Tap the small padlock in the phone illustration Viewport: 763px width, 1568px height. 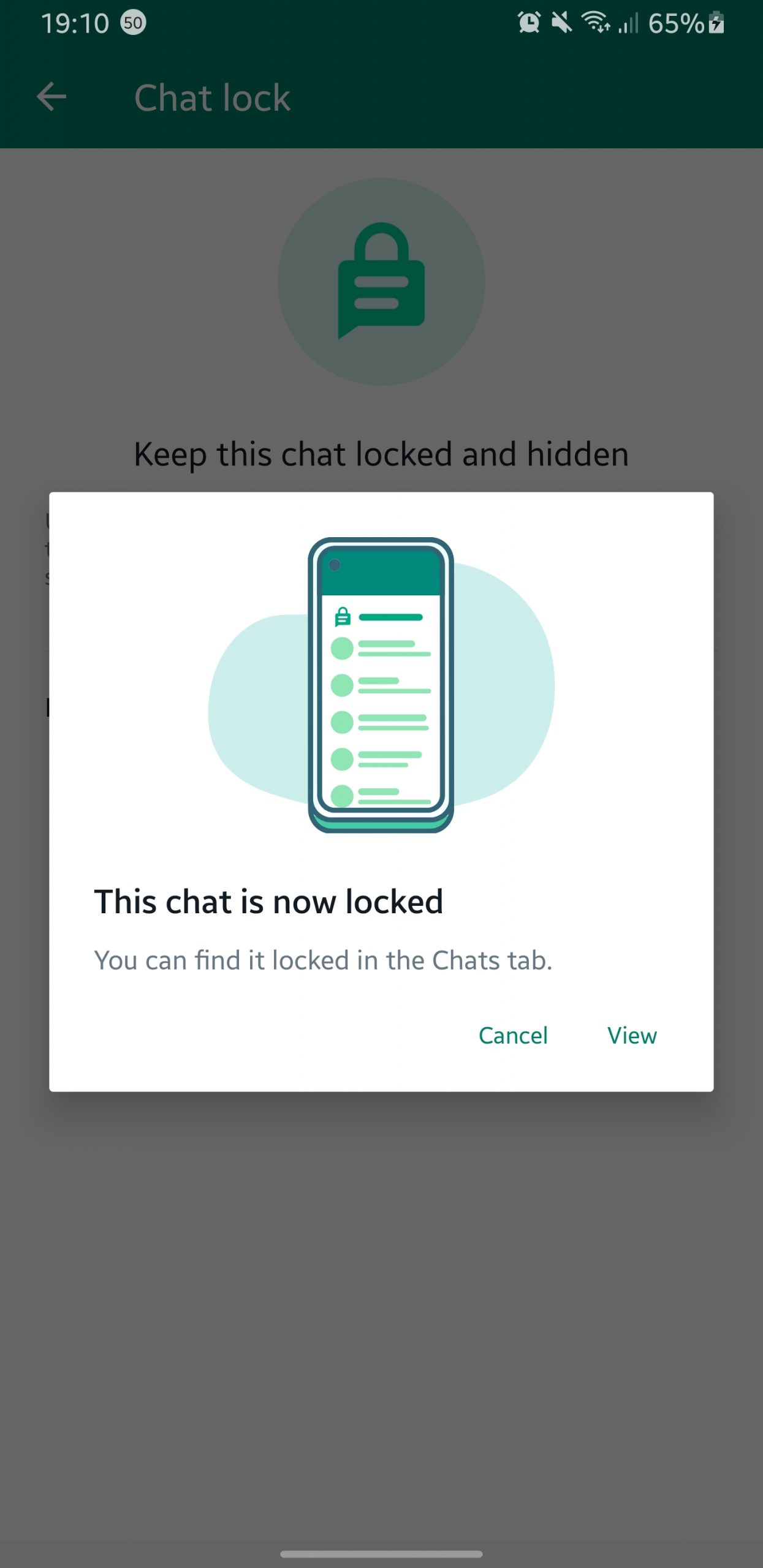tap(343, 617)
